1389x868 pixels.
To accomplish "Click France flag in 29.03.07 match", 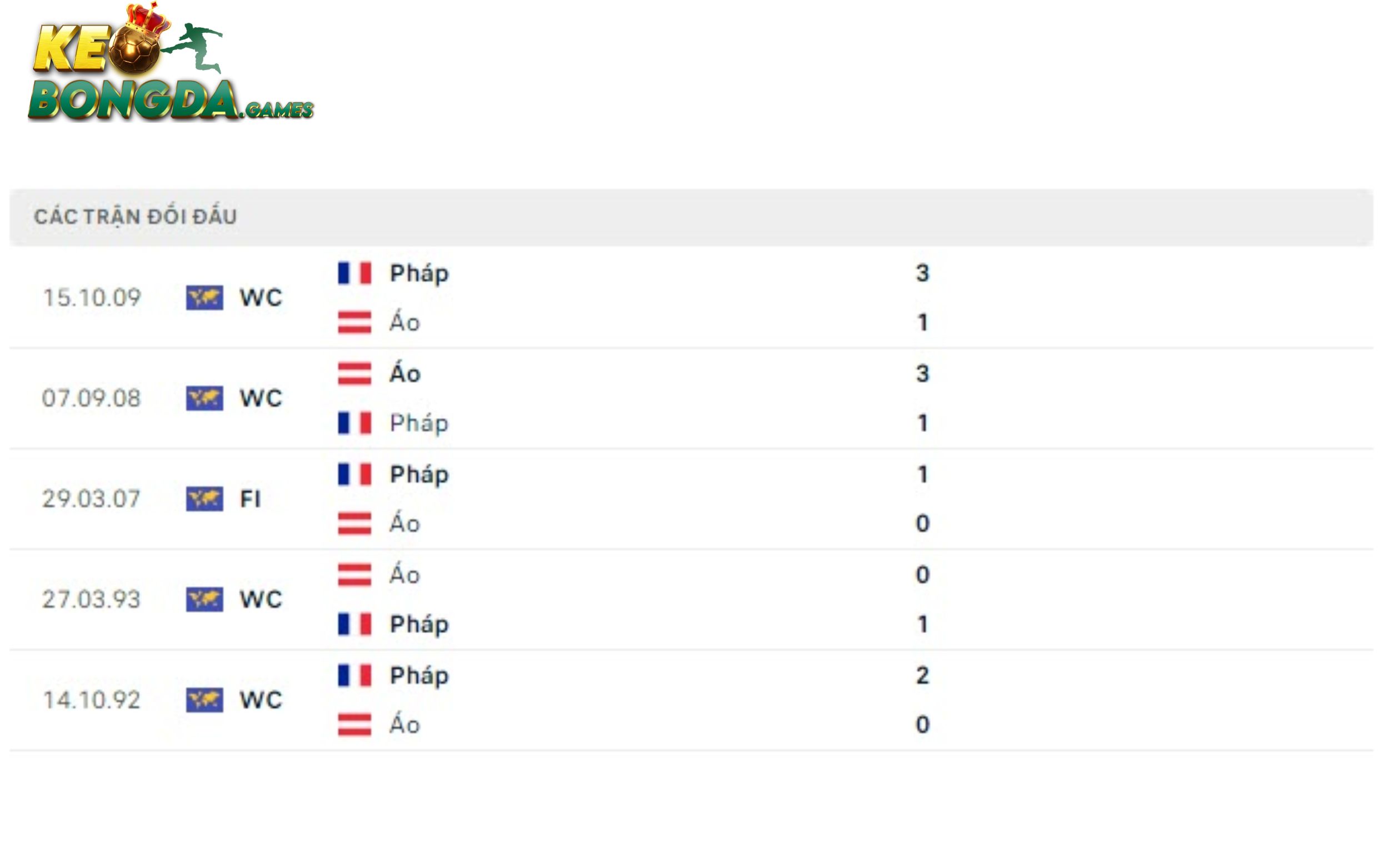I will click(354, 475).
